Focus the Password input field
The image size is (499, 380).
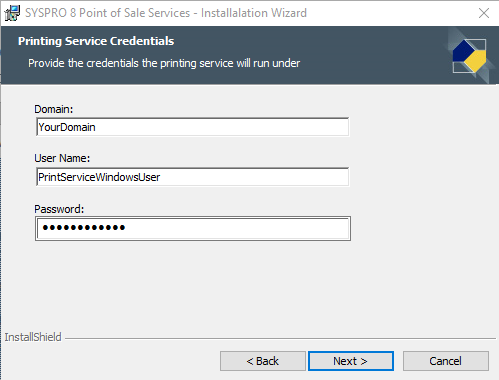point(193,228)
